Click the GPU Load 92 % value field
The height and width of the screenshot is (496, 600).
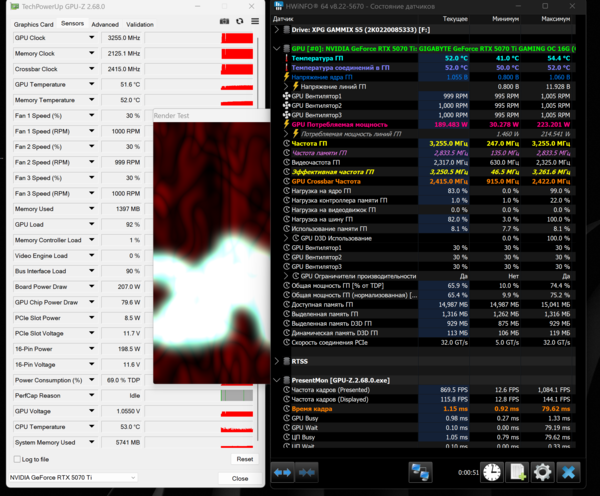click(121, 224)
